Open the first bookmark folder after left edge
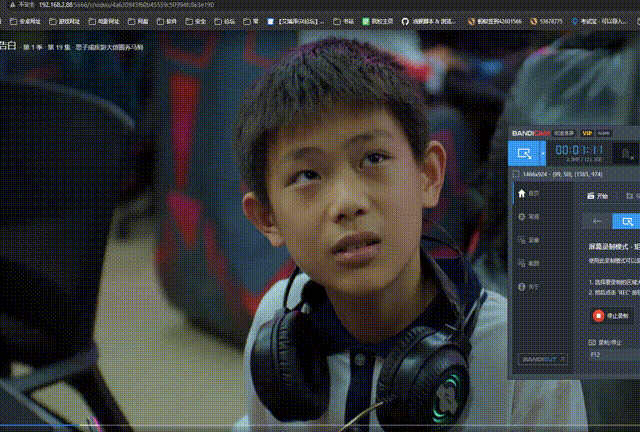Image resolution: width=640 pixels, height=432 pixels. 25,21
